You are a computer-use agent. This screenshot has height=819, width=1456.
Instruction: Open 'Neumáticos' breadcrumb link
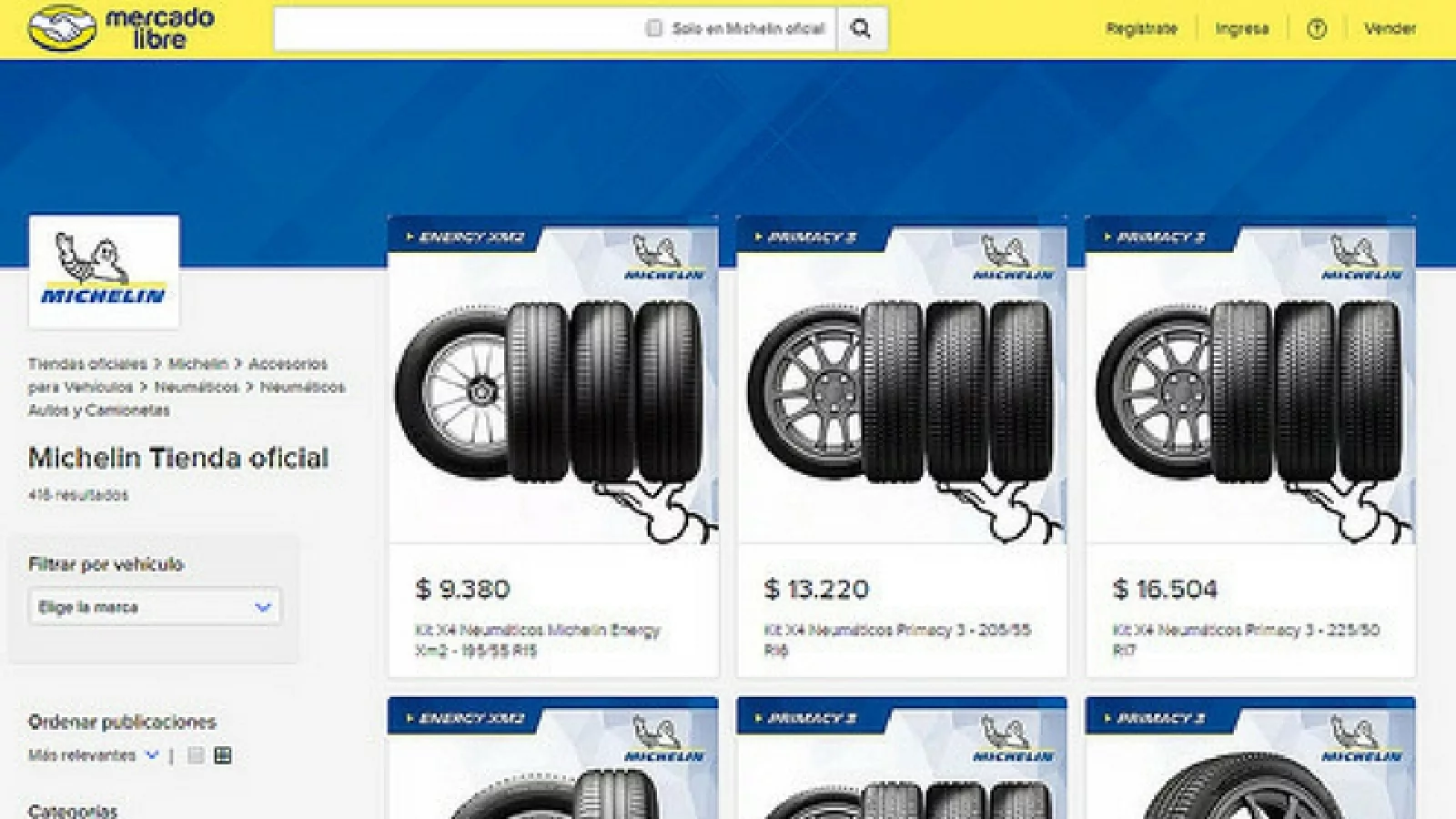(x=196, y=387)
